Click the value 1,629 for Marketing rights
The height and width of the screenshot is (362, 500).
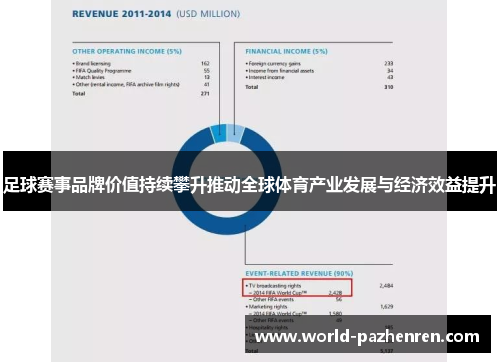[386, 306]
